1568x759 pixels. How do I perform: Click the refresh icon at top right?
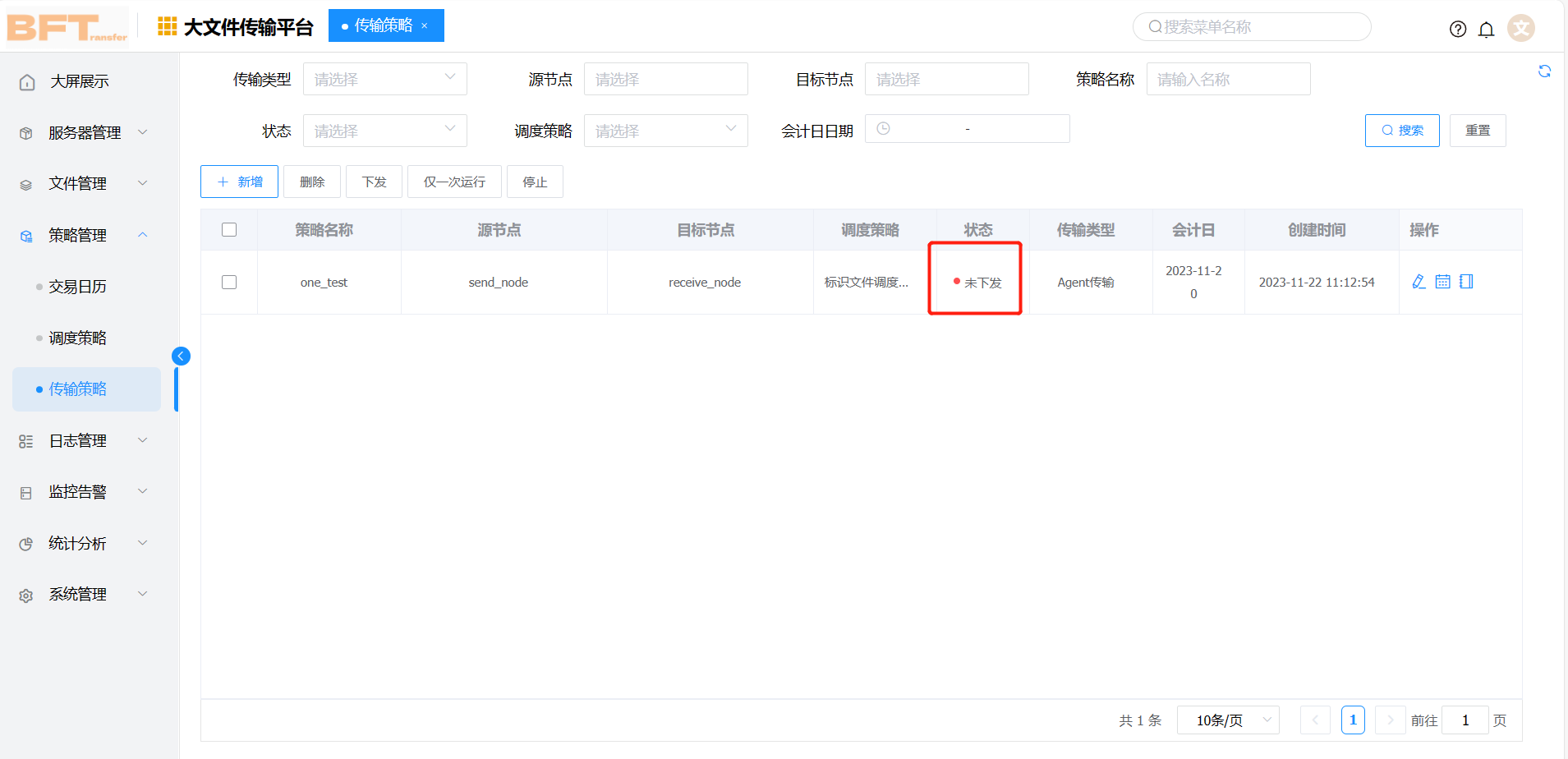[x=1544, y=71]
